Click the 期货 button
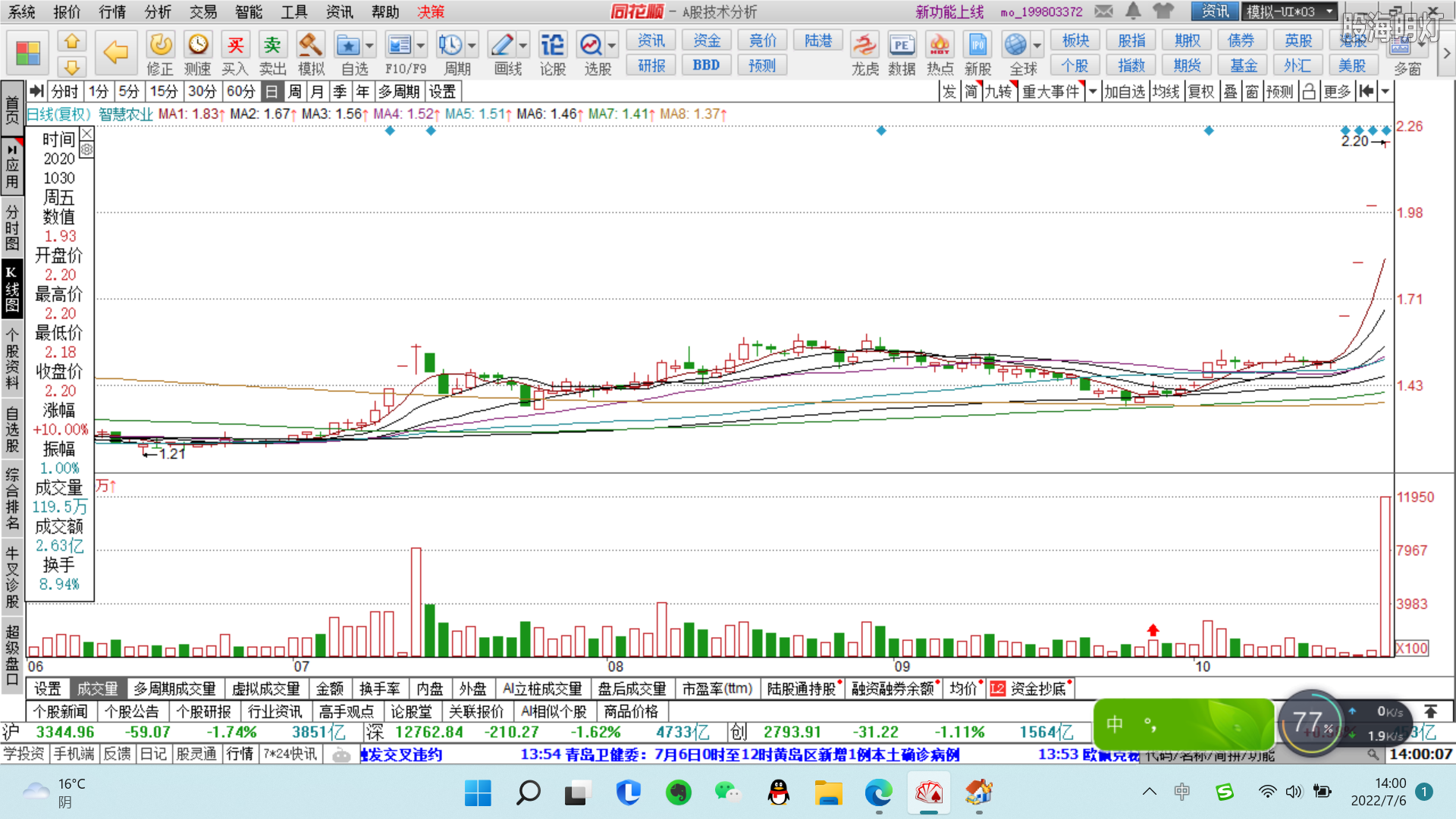The image size is (1456, 819). 1187,65
